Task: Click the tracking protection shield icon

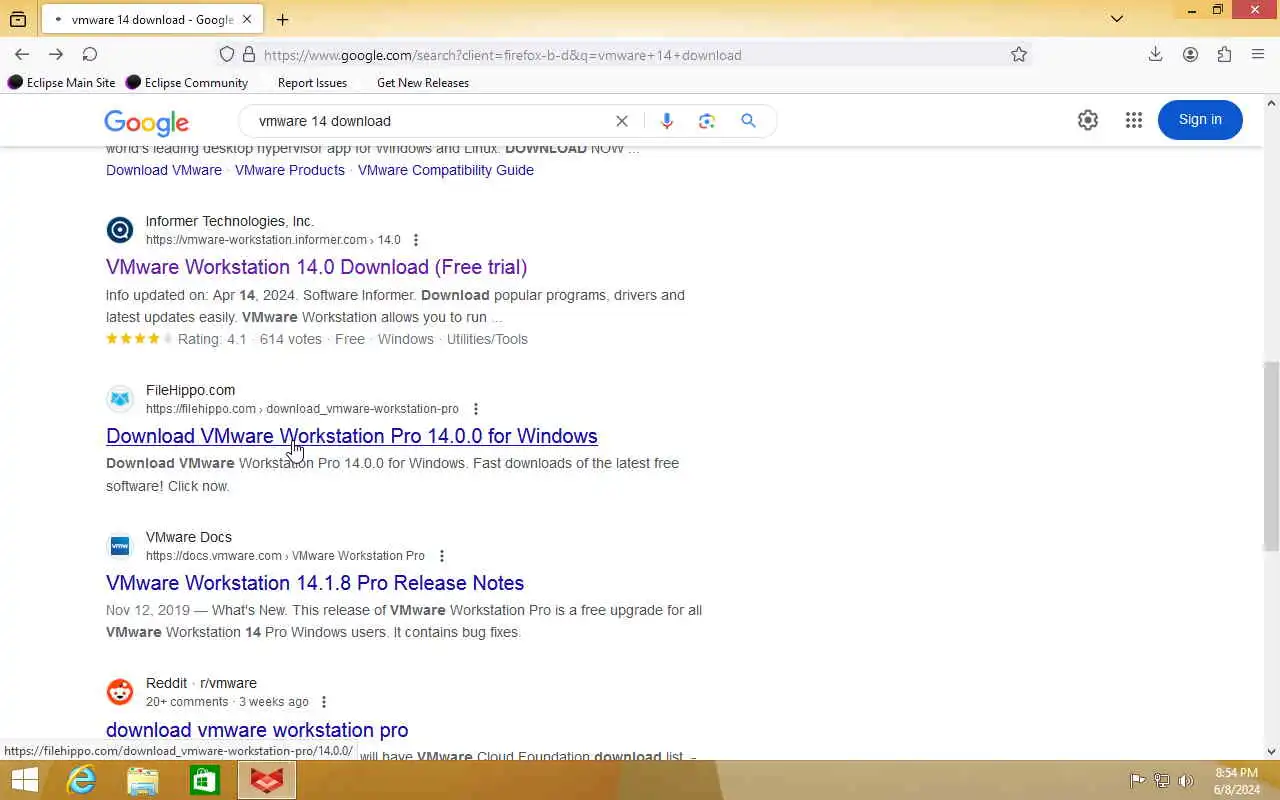Action: (x=227, y=55)
